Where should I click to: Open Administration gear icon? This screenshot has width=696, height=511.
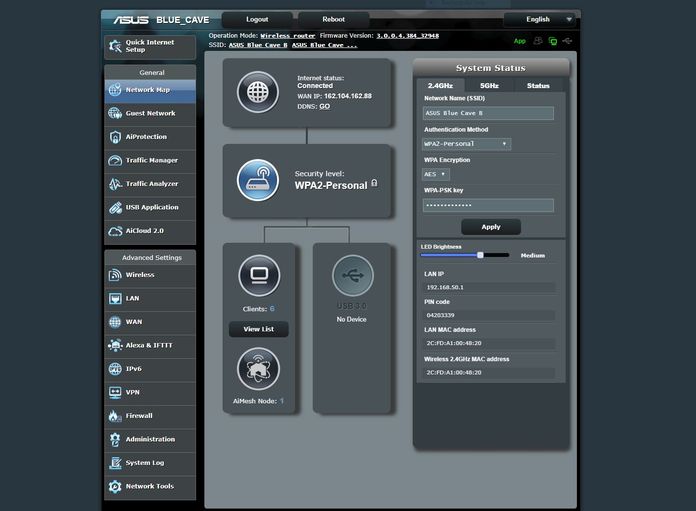point(115,440)
